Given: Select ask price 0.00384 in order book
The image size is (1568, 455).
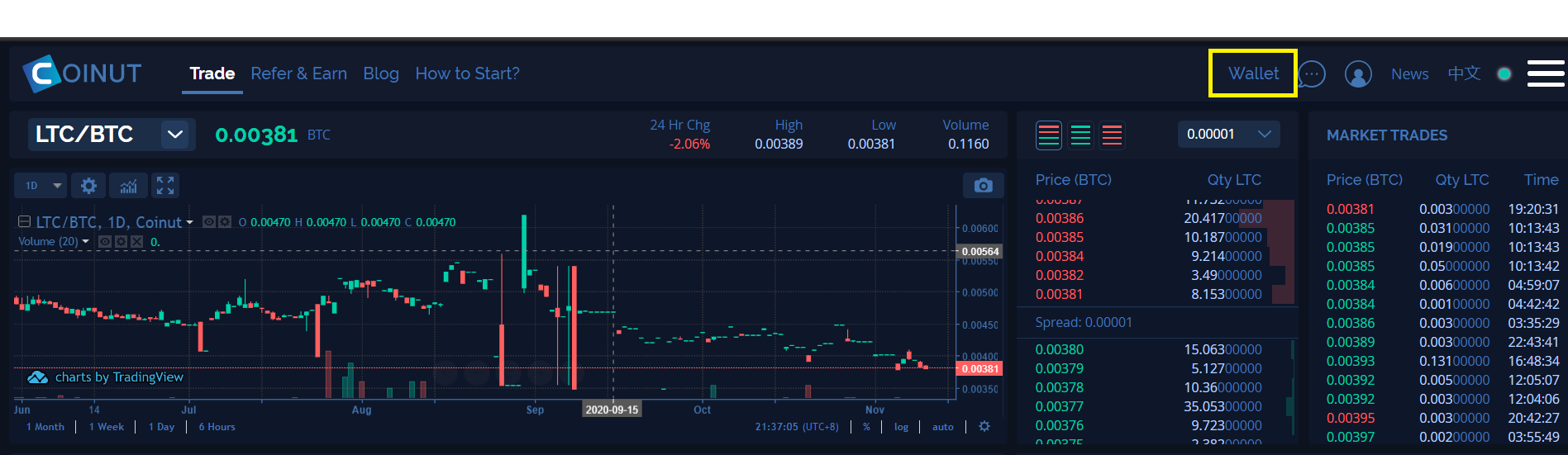Looking at the screenshot, I should [1060, 256].
